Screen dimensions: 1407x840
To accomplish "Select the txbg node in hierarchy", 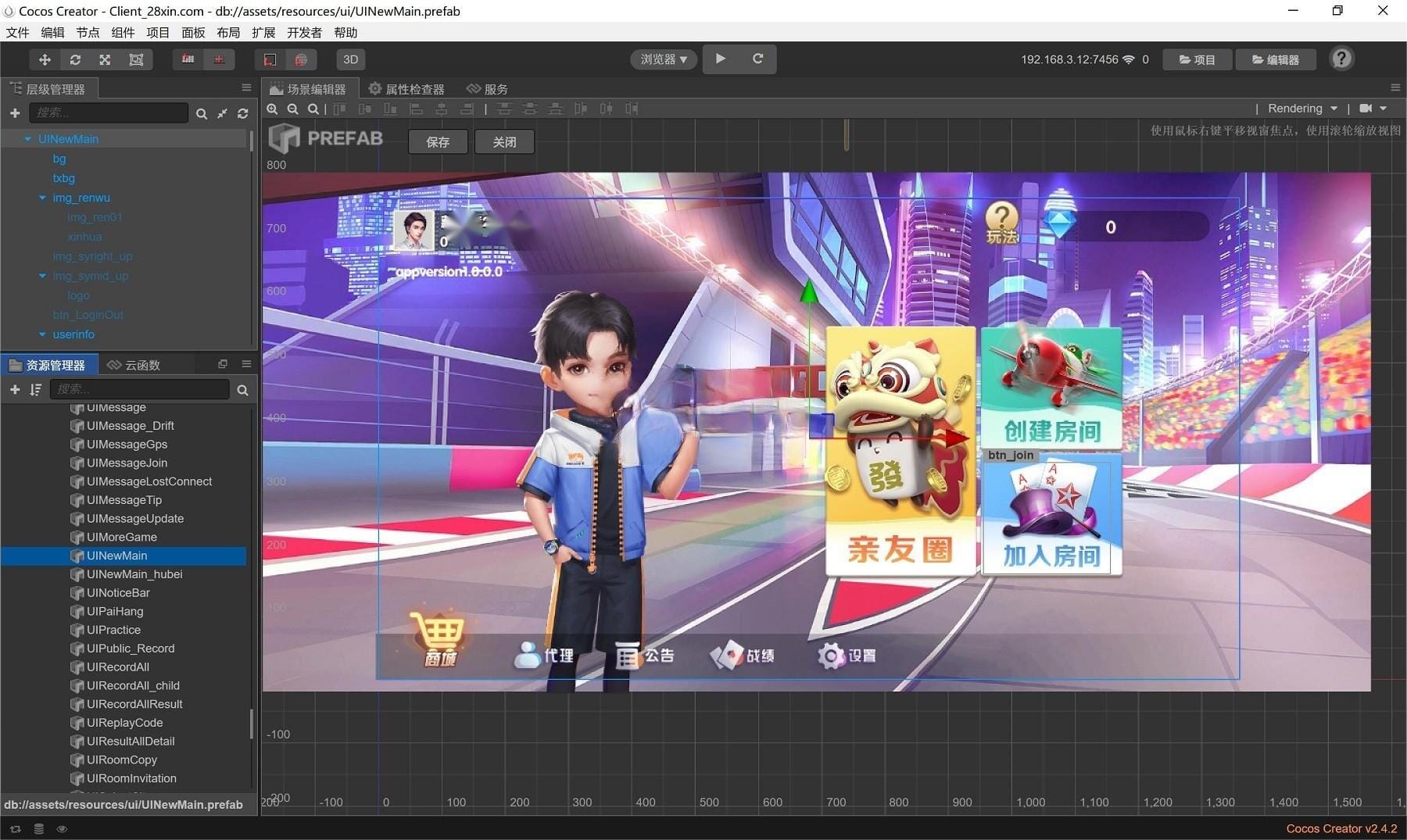I will click(x=64, y=178).
